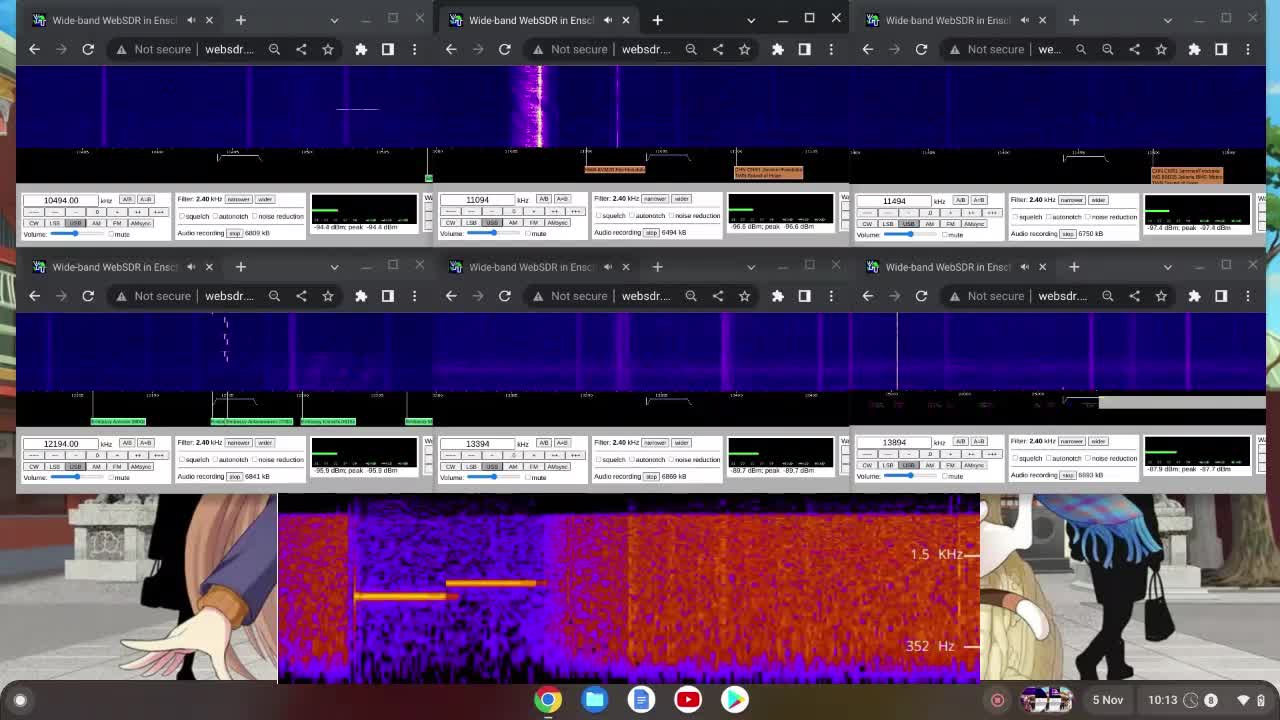The image size is (1280, 720).
Task: Enable noise reduction in the 12194 kHz window
Action: coord(256,459)
